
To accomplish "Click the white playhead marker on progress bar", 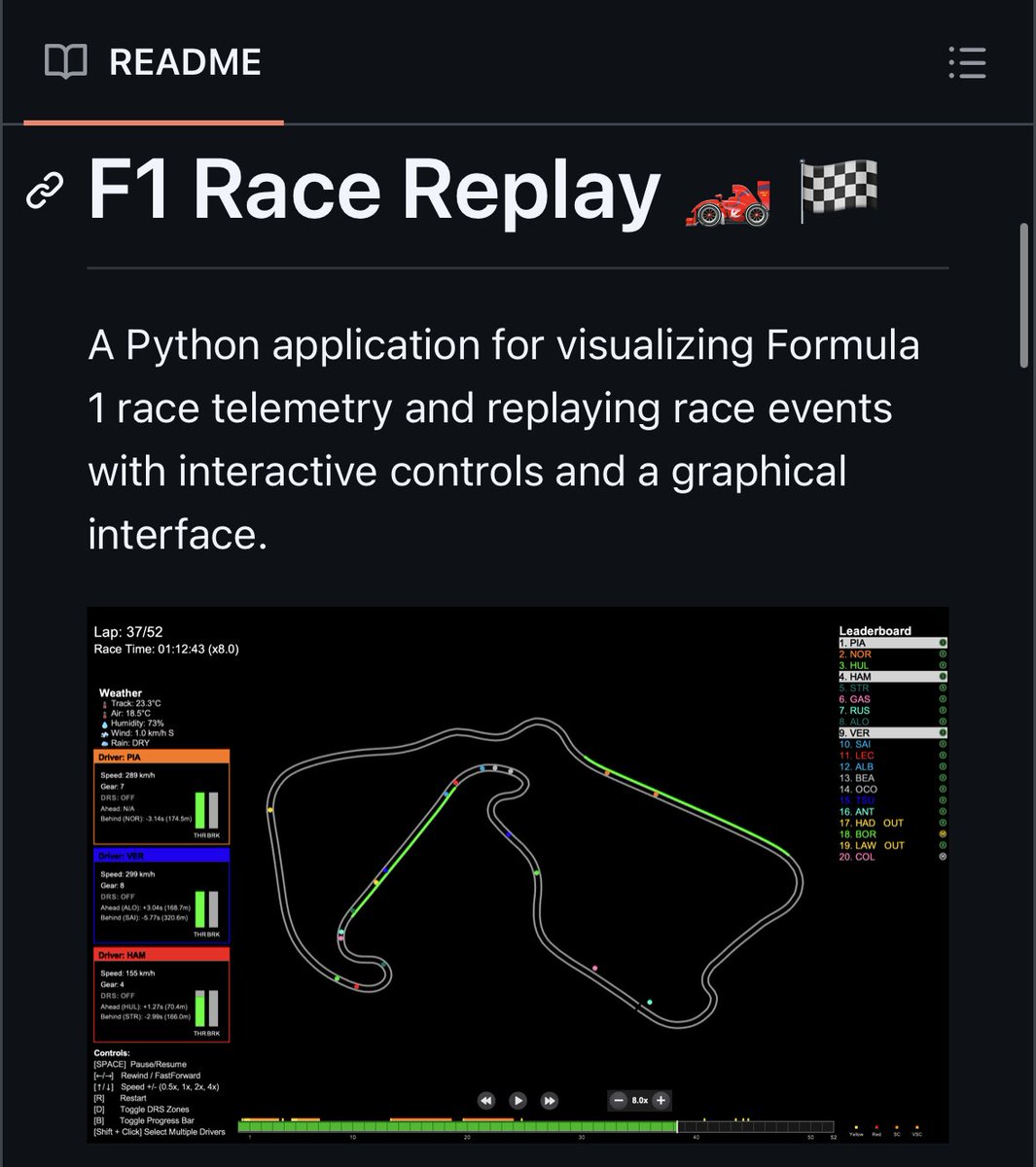I will point(677,1127).
